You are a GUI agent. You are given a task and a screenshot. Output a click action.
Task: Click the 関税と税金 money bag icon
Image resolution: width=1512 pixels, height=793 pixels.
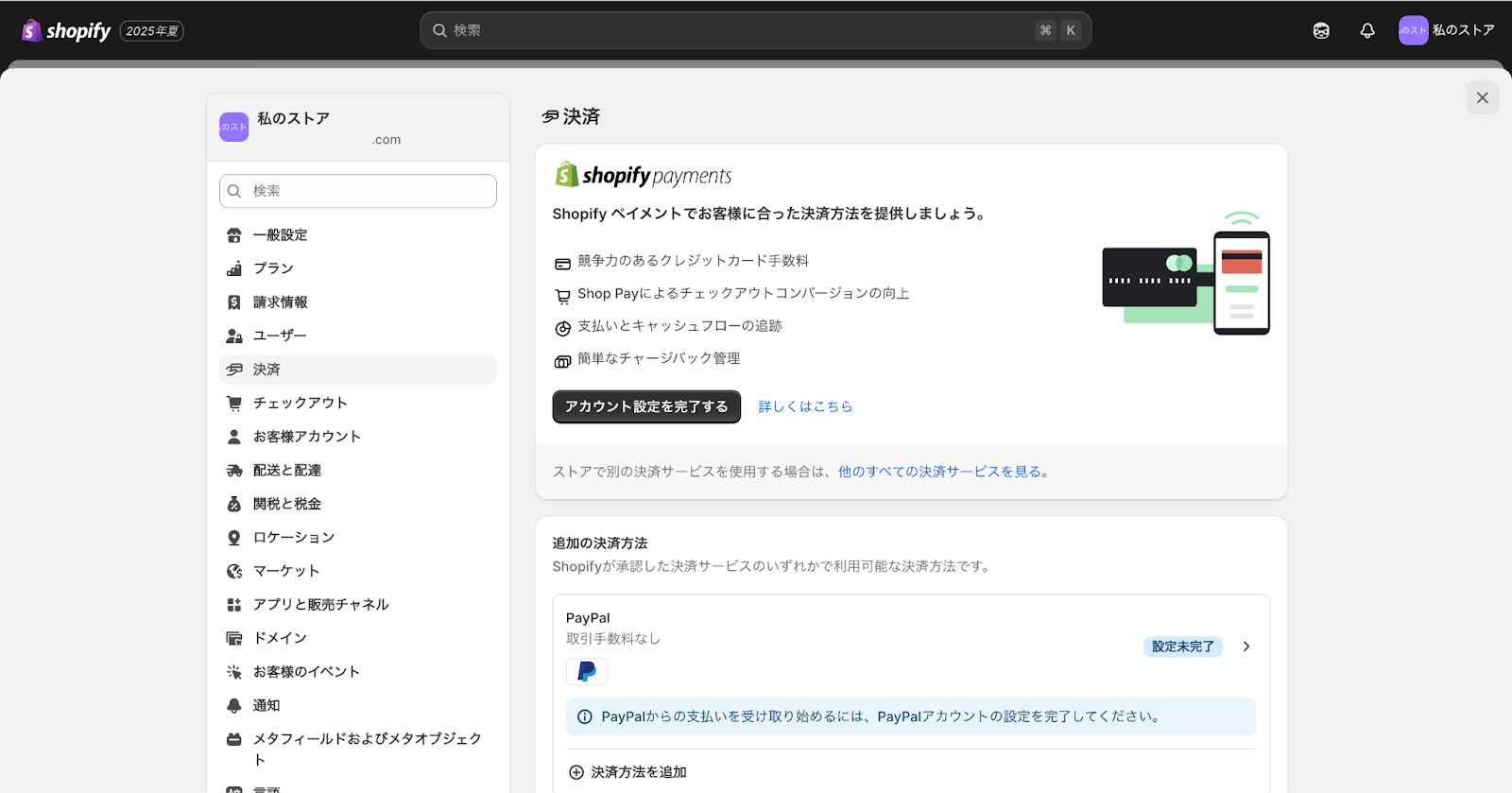click(234, 504)
